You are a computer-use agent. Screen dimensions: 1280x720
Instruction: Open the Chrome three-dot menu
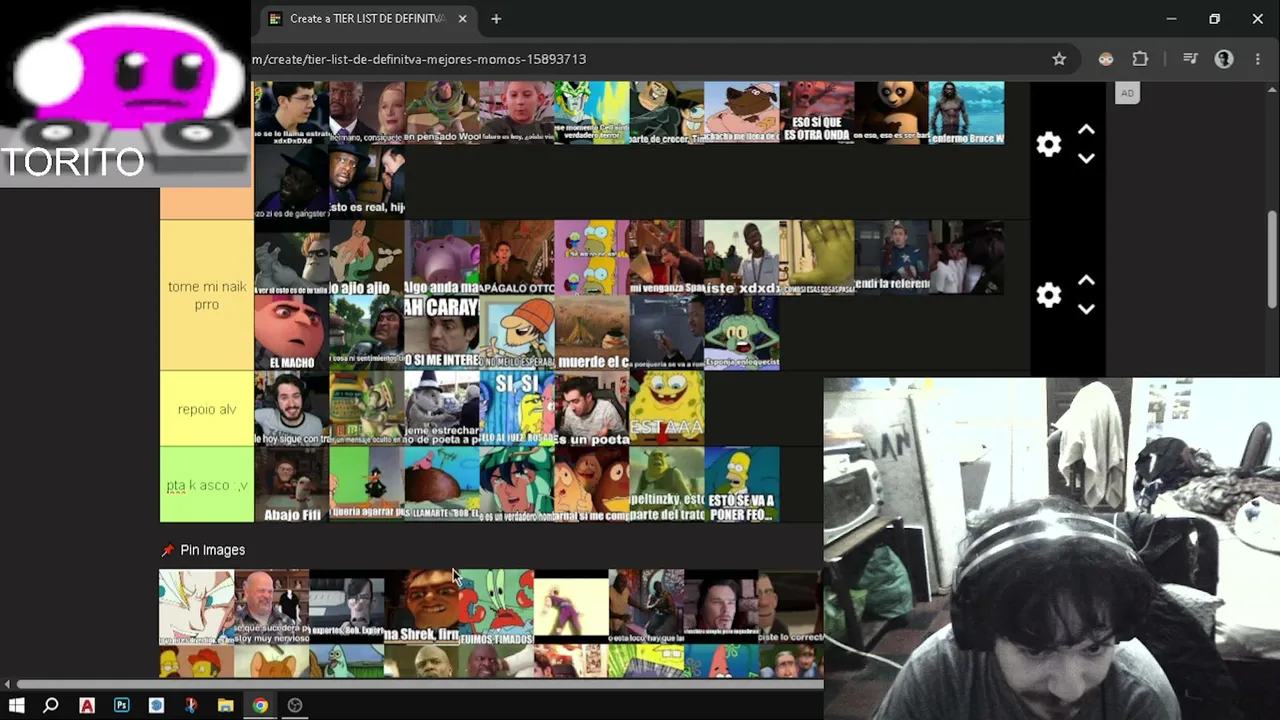[x=1258, y=59]
